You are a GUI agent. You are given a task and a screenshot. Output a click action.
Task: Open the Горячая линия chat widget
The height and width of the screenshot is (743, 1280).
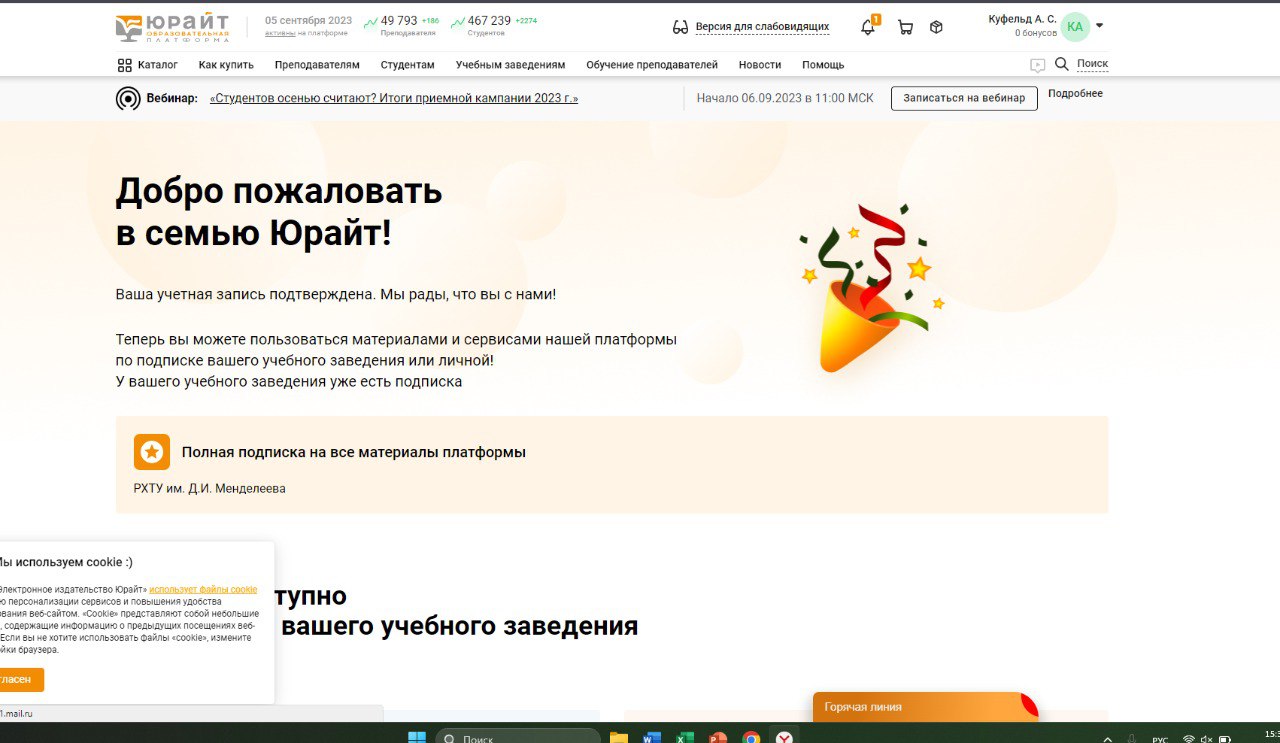pyautogui.click(x=925, y=707)
